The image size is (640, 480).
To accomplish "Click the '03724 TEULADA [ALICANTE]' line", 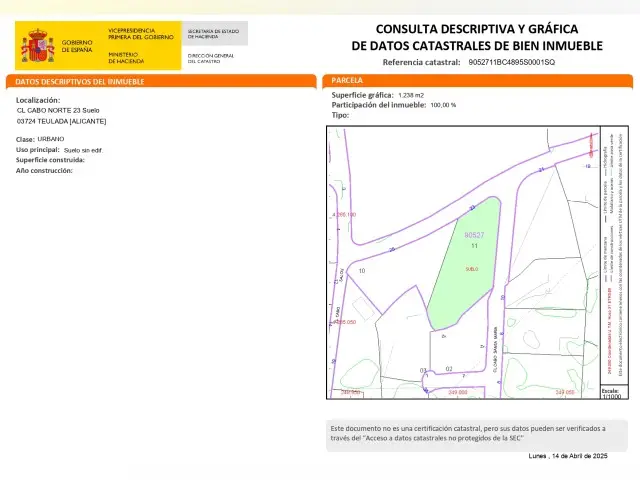I will 61,121.
